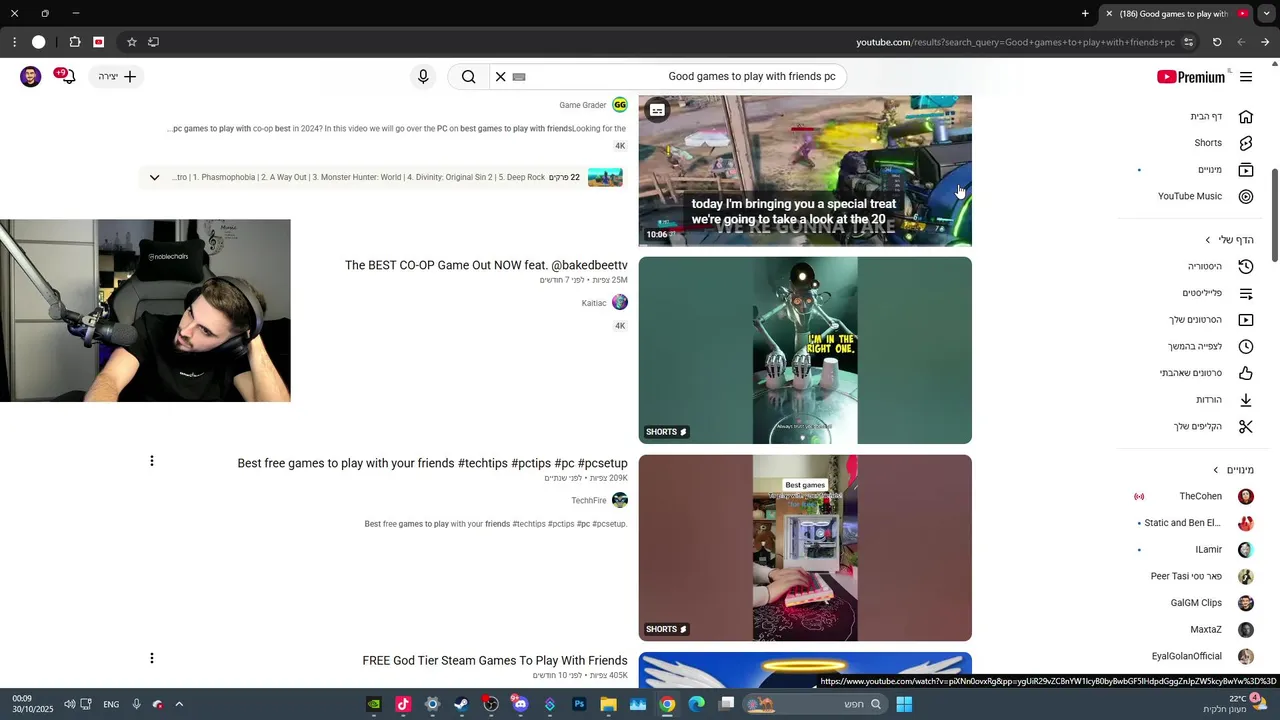Screen dimensions: 1280x720
Task: Run search with the magnifier button
Action: pyautogui.click(x=468, y=77)
